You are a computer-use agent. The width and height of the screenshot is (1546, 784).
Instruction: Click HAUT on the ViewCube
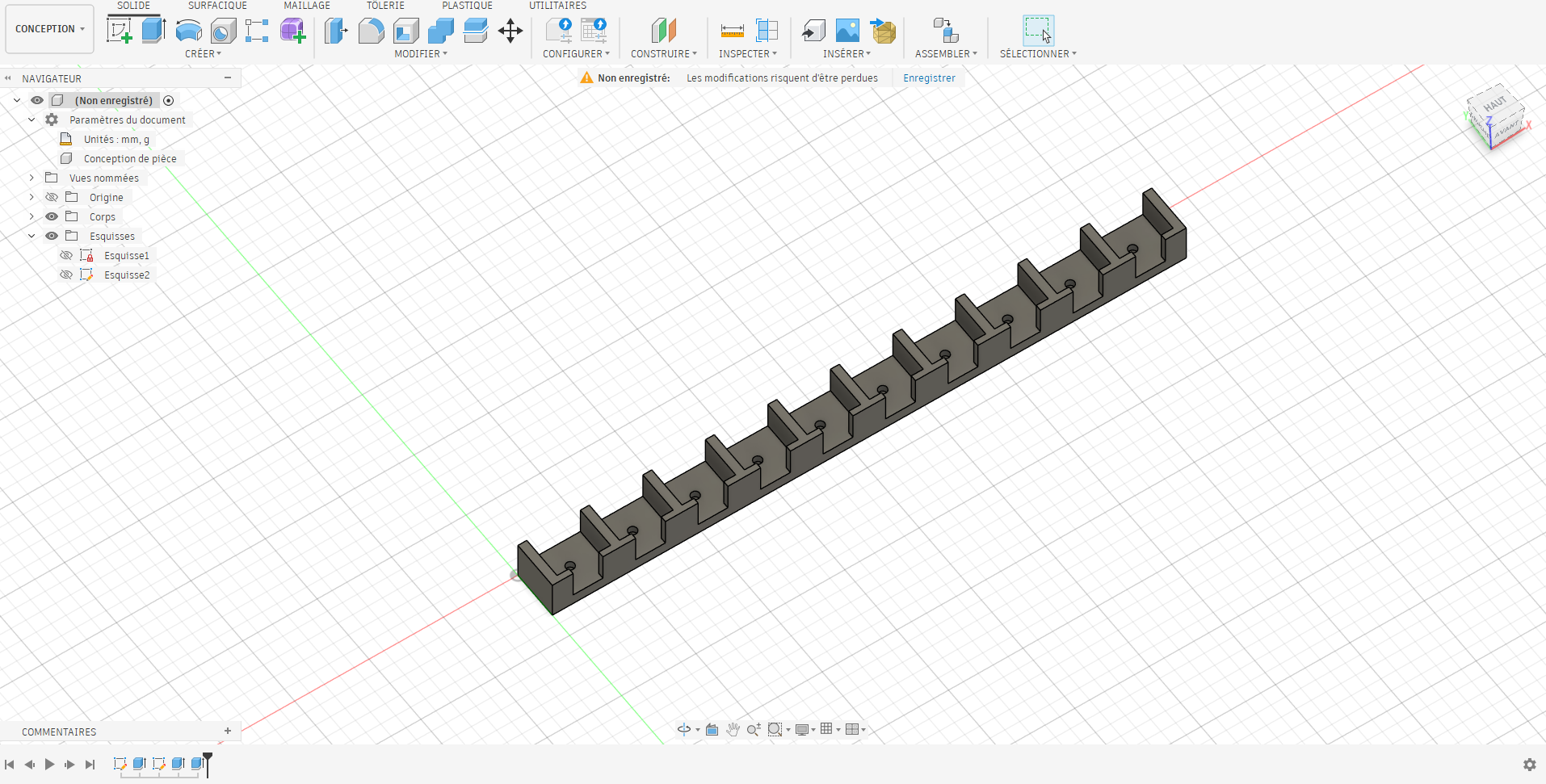click(x=1495, y=103)
